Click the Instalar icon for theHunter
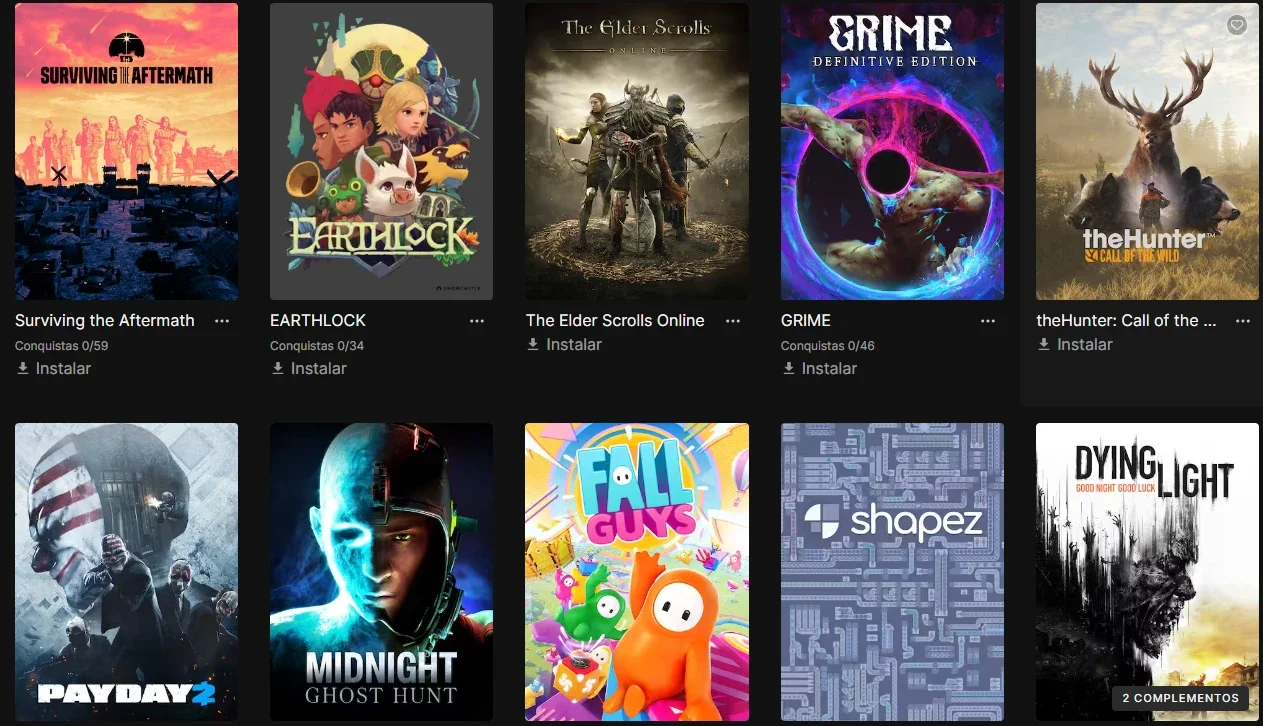The height and width of the screenshot is (726, 1263). (1044, 344)
